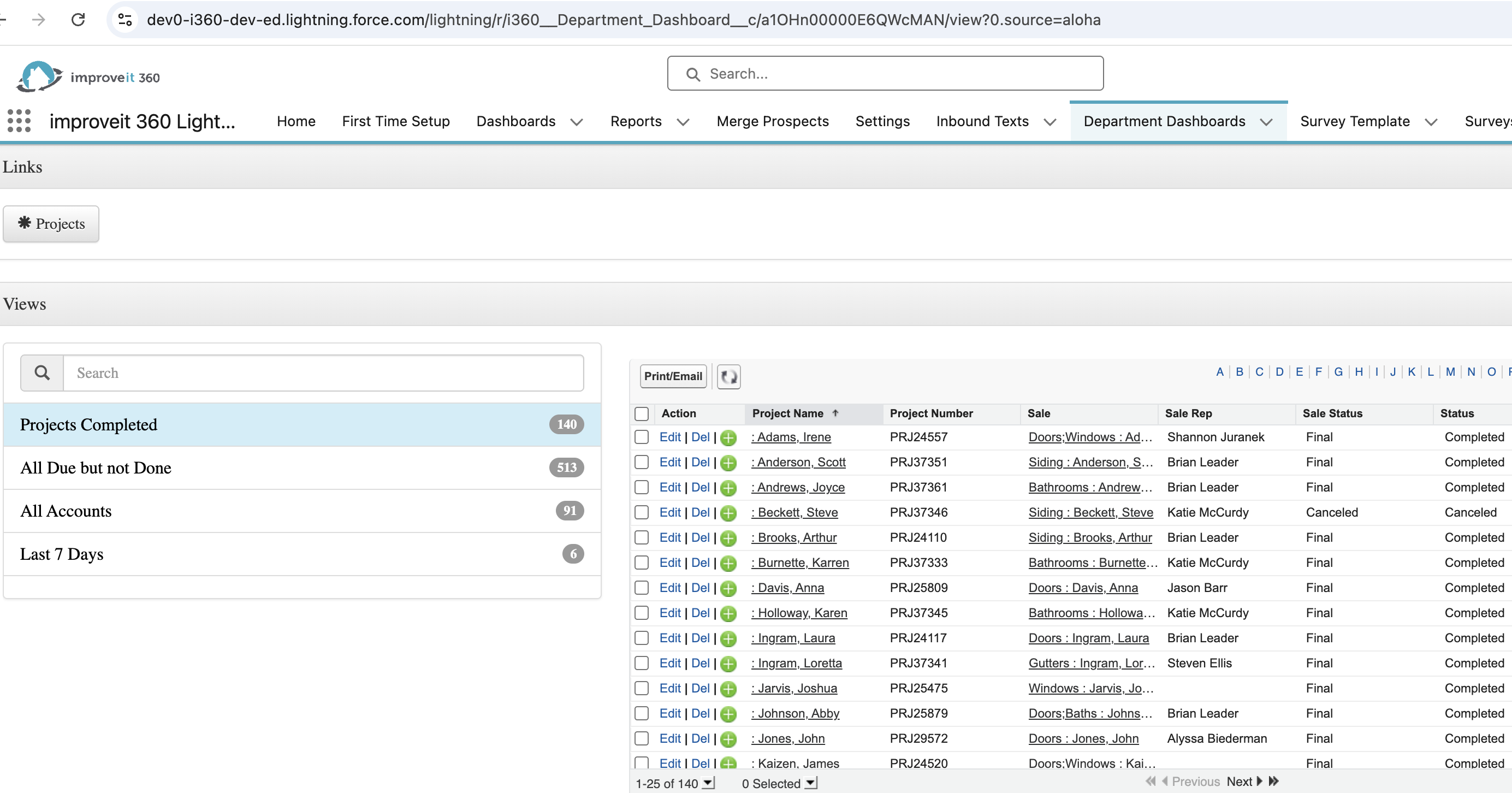Check the box for Anderson, Scott row
Viewport: 1512px width, 793px height.
pos(642,463)
